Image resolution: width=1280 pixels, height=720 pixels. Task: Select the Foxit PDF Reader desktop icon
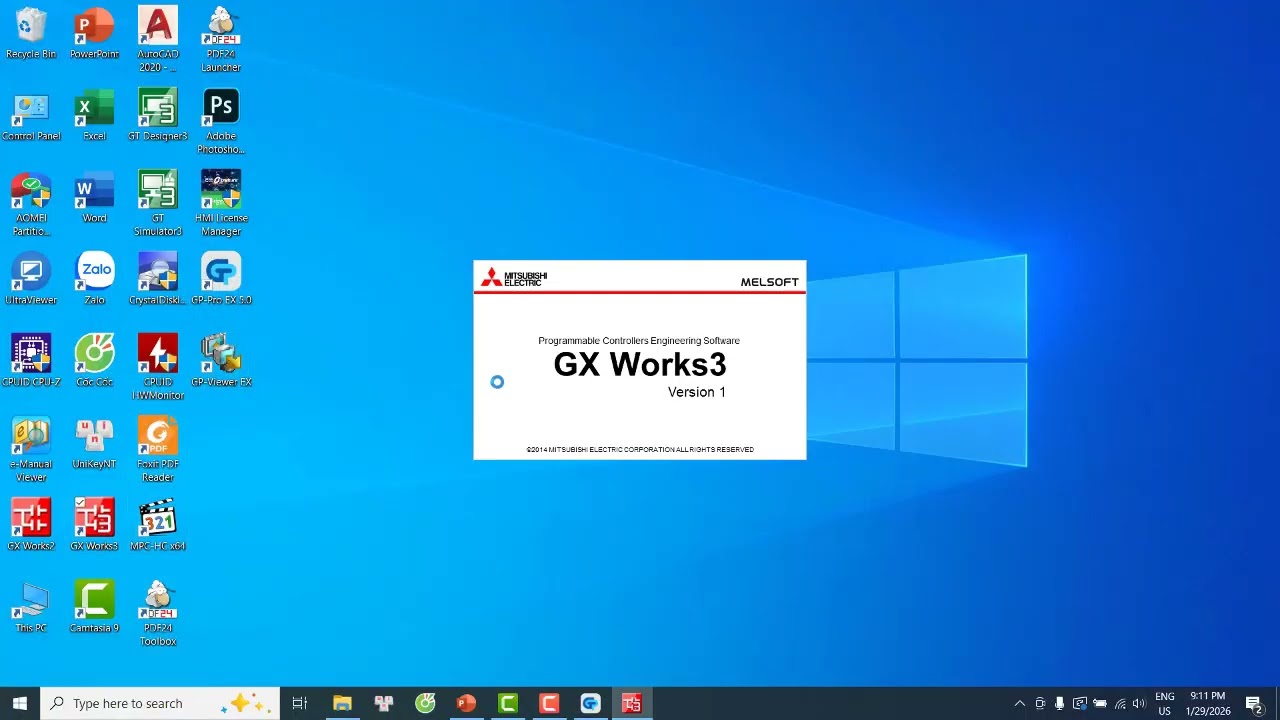[158, 450]
